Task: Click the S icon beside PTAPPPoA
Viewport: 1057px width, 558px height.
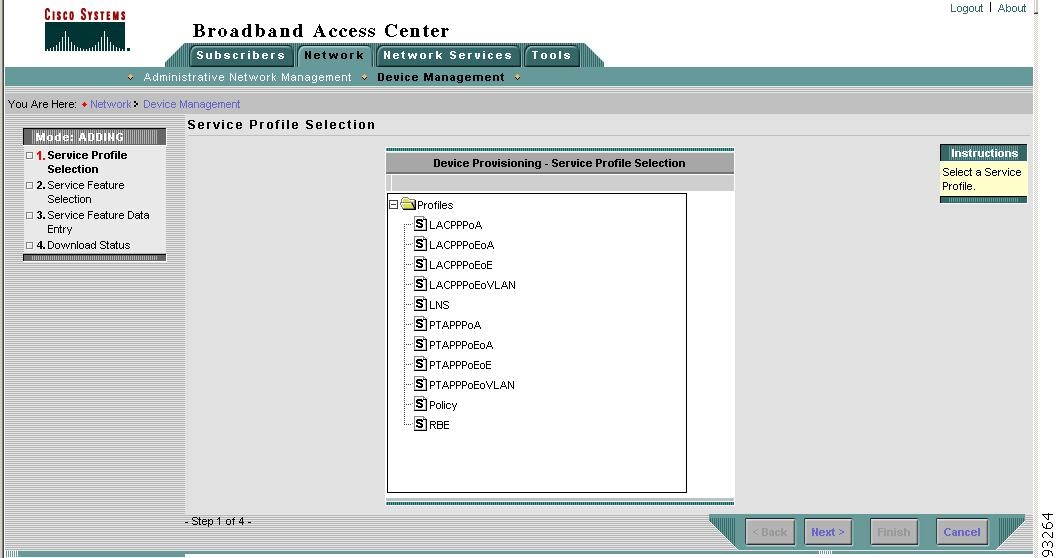Action: pos(420,324)
